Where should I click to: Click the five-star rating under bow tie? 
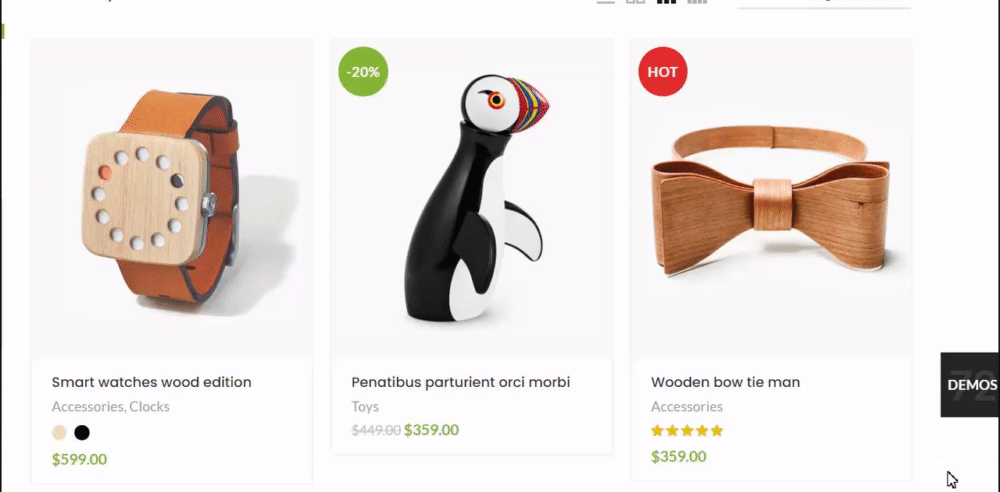[687, 431]
